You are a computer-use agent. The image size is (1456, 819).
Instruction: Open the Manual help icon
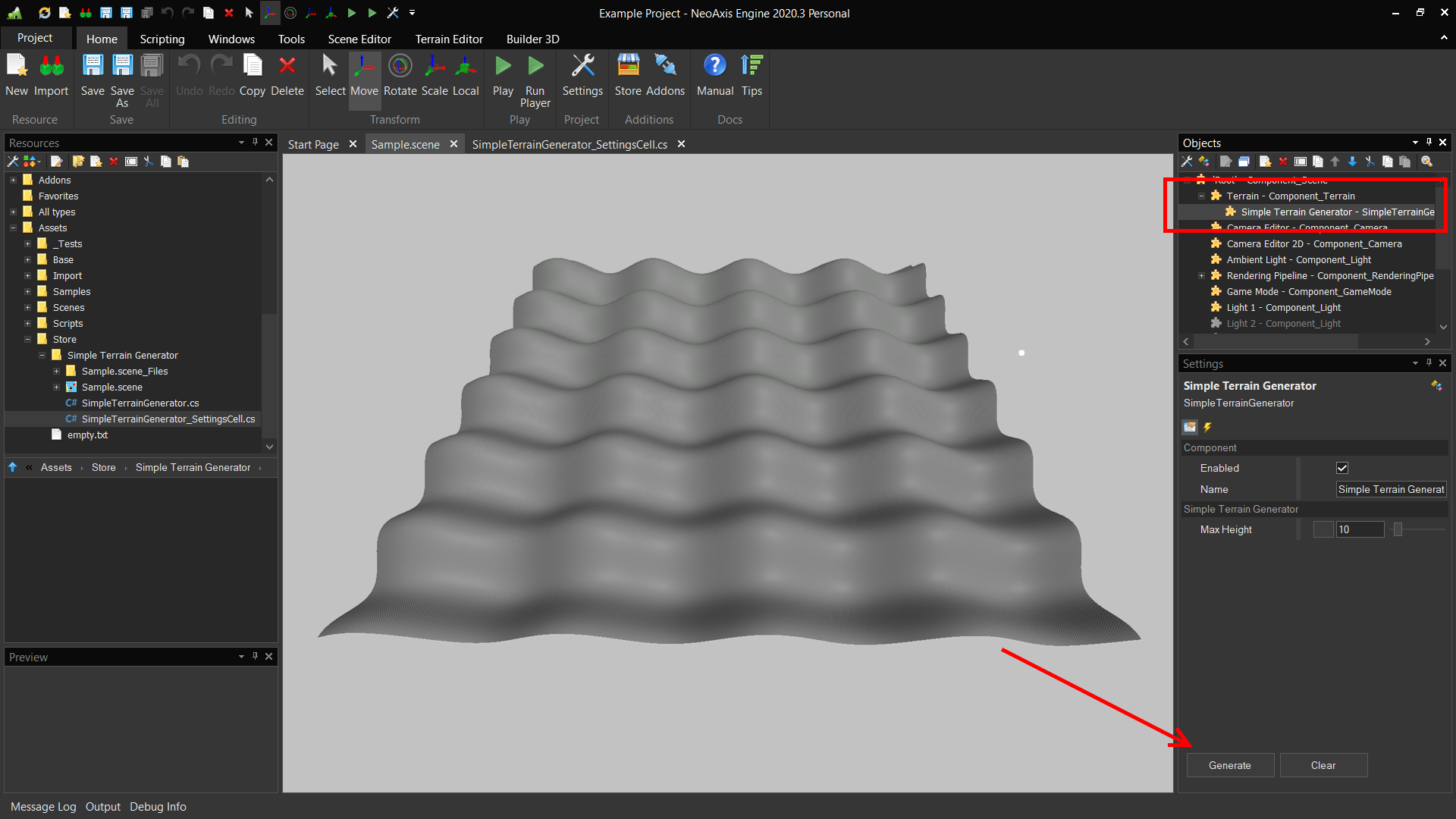[x=714, y=67]
